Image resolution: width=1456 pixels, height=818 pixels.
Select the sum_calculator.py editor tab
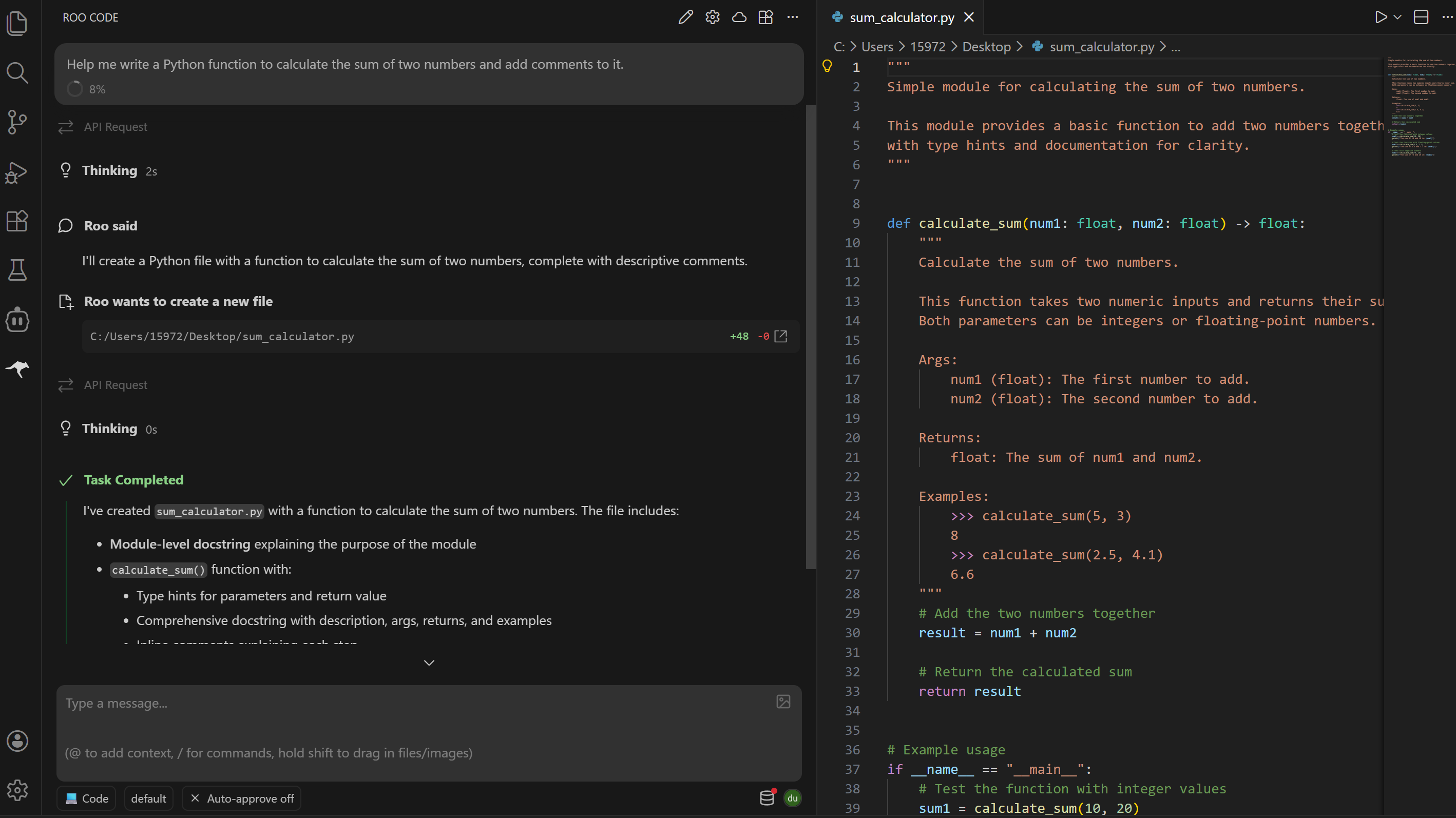tap(902, 17)
